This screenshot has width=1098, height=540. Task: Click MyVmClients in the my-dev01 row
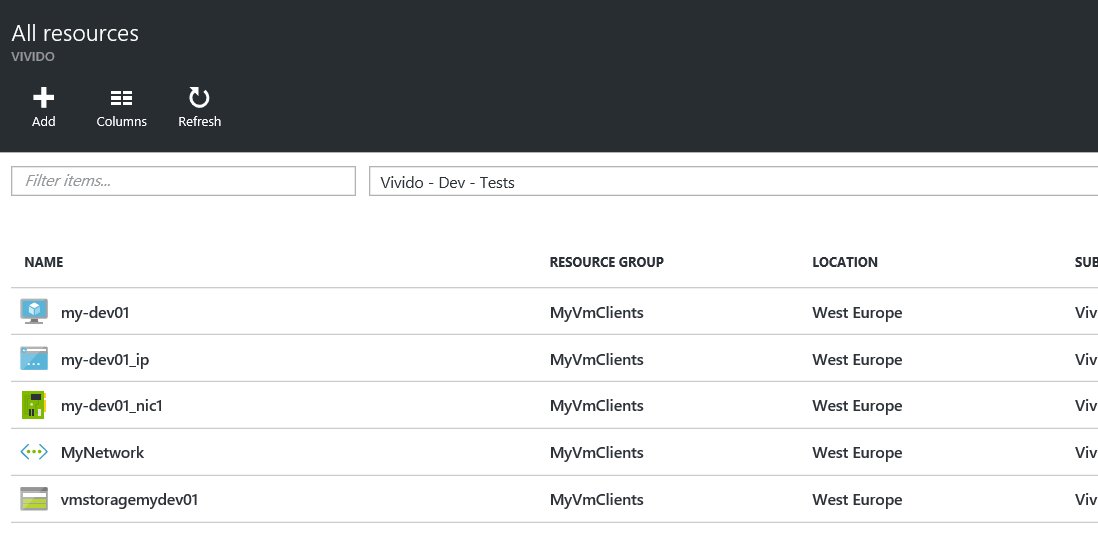point(597,313)
